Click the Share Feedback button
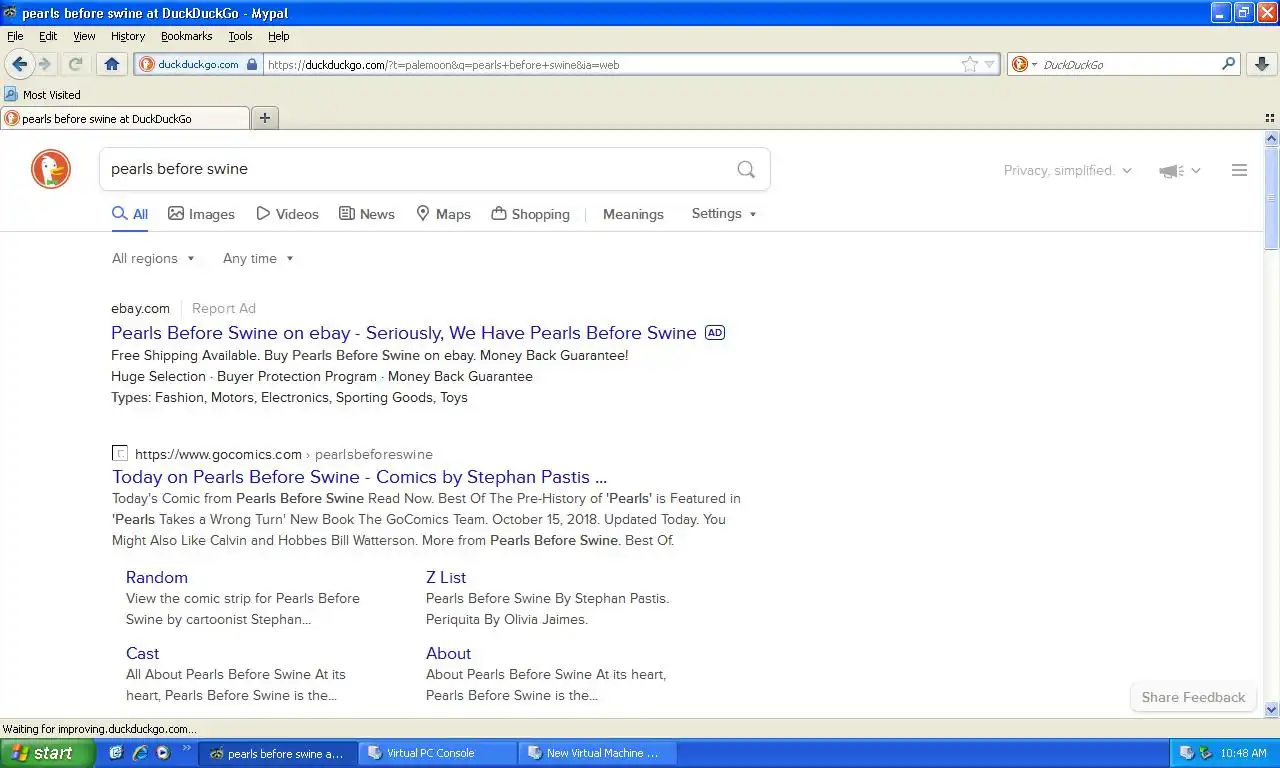 pyautogui.click(x=1193, y=697)
